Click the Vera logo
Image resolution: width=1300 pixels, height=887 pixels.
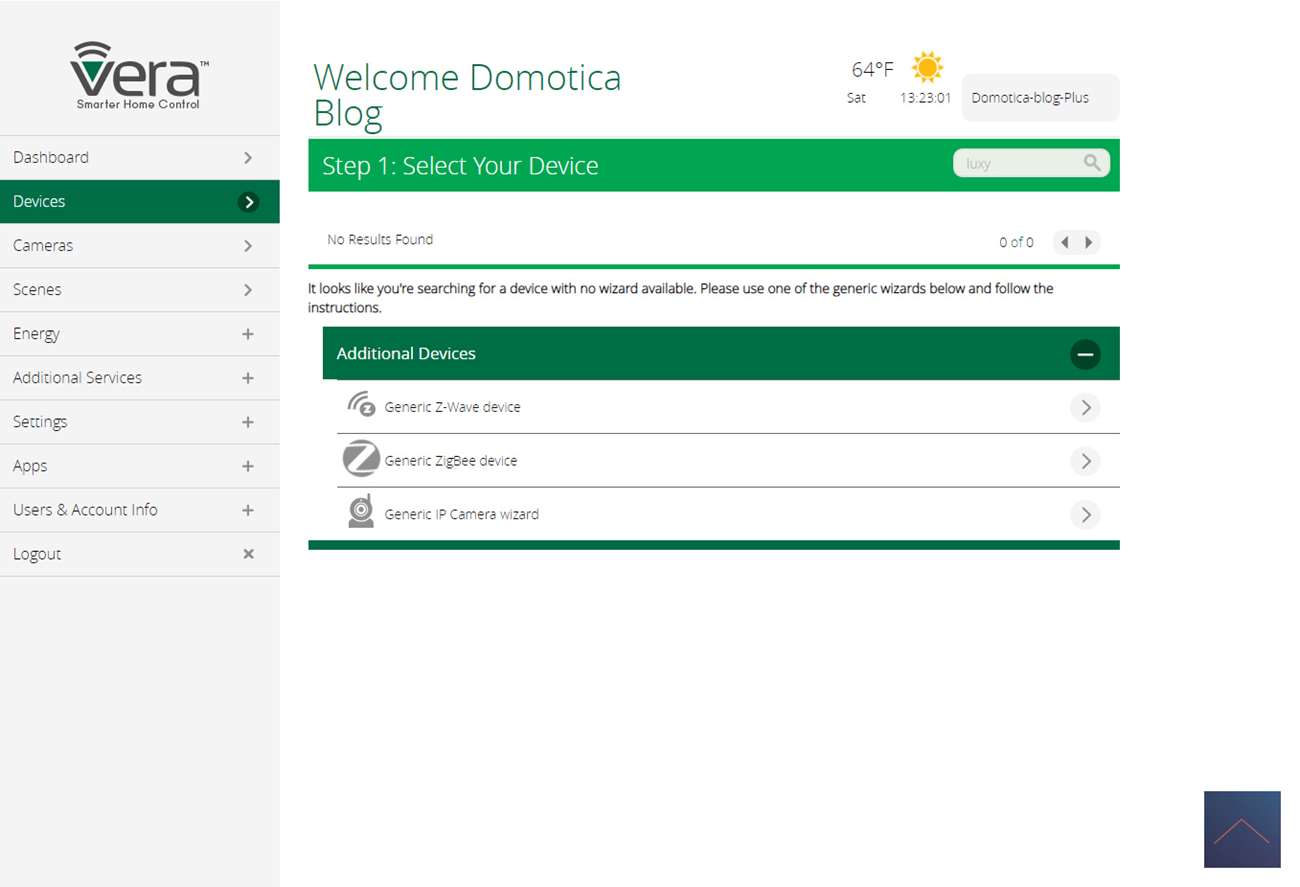[139, 76]
